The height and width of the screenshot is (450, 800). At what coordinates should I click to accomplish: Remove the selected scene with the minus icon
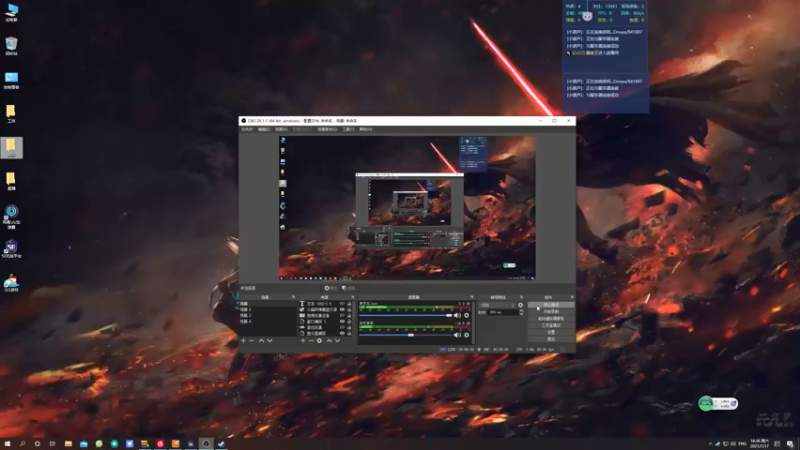[x=252, y=341]
